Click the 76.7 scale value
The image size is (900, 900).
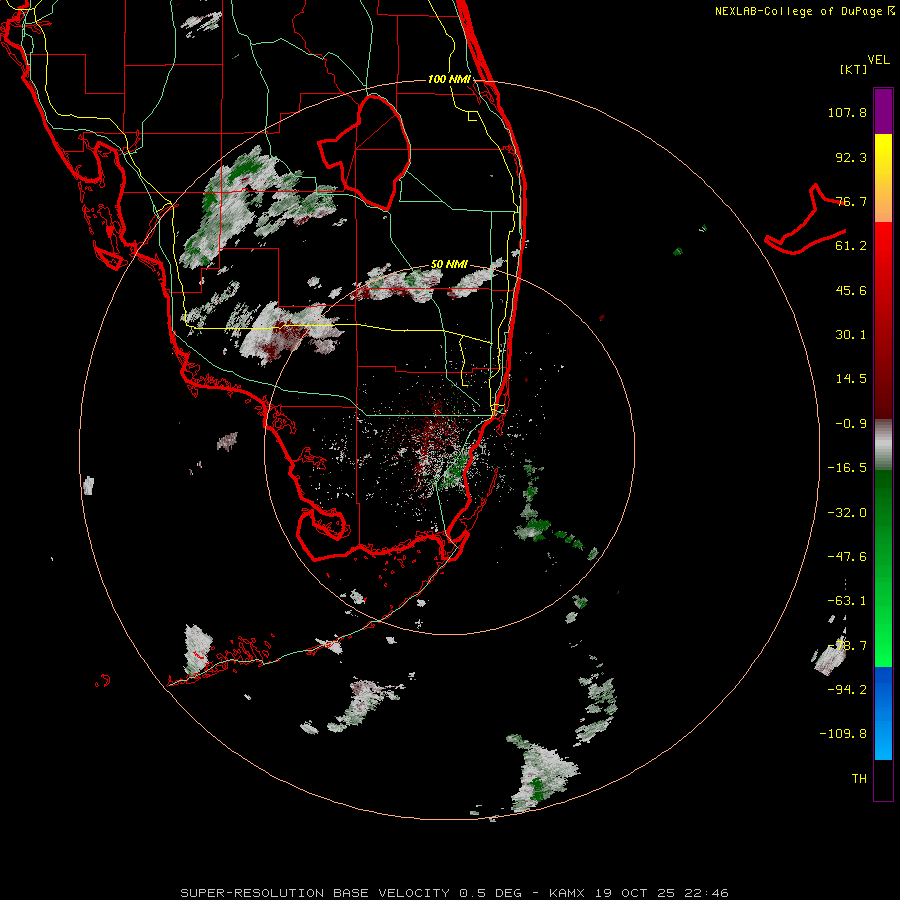tap(851, 201)
